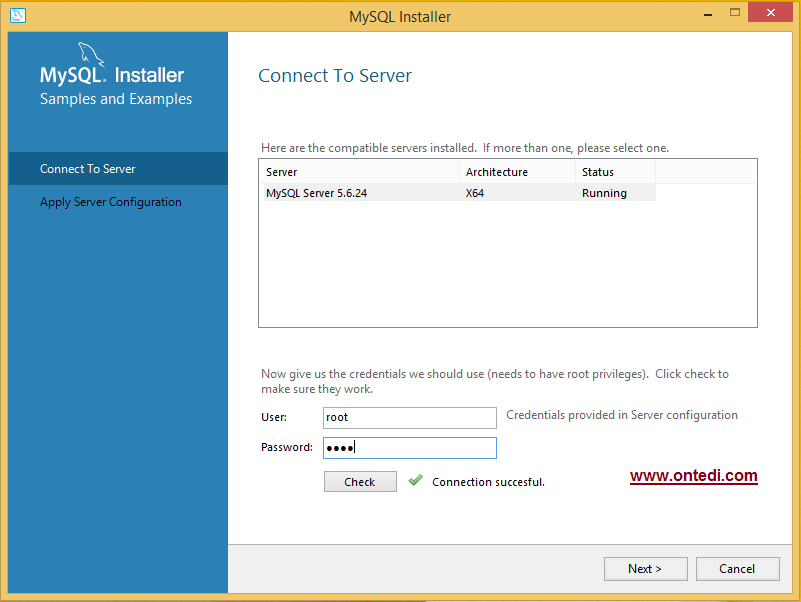Click the User: label
Viewport: 801px width, 602px height.
pos(274,417)
